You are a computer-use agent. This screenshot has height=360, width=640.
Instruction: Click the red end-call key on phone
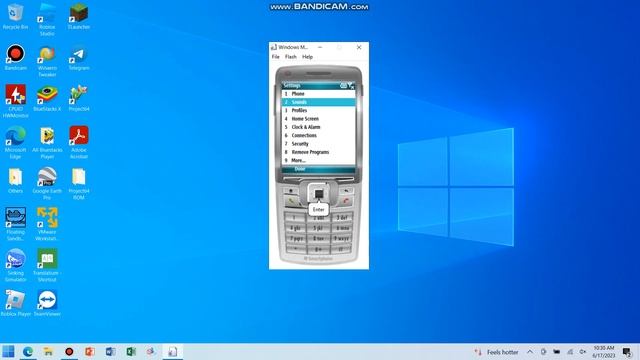[x=346, y=201]
